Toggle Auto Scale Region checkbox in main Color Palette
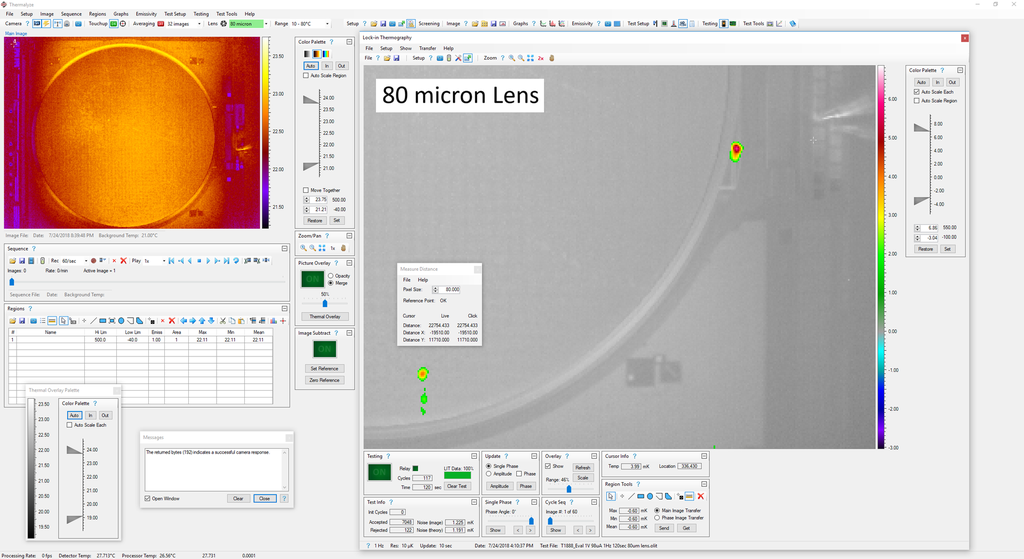This screenshot has height=559, width=1024. click(306, 76)
